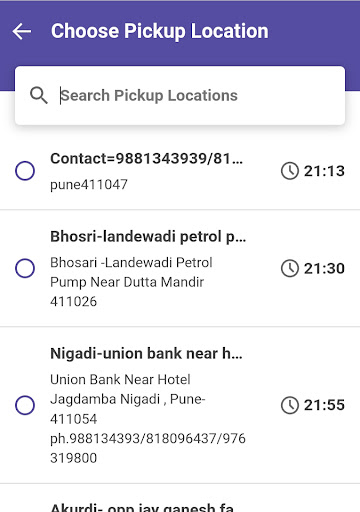
Task: Focus the Search Pickup Locations field
Action: click(180, 96)
